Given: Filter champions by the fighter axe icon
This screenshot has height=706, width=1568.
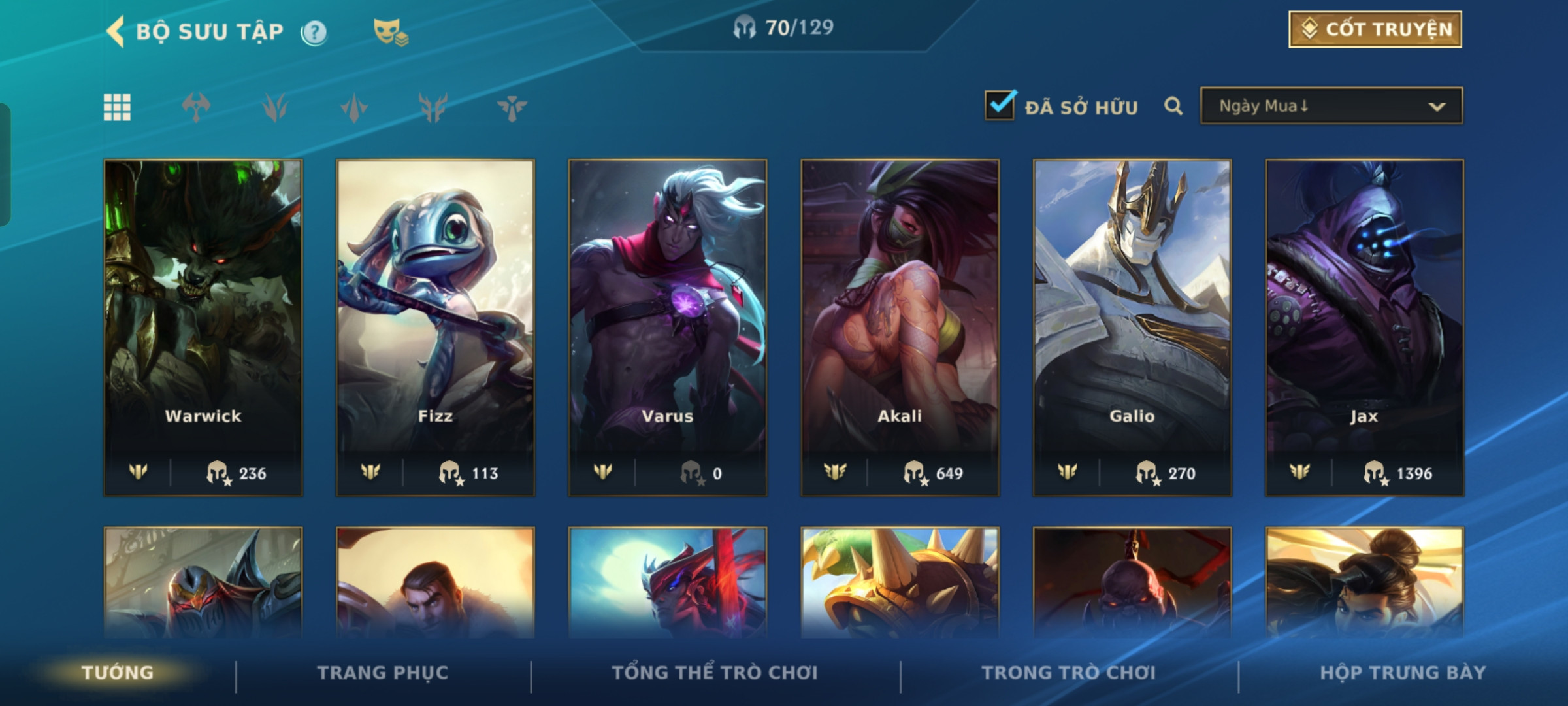Looking at the screenshot, I should [x=196, y=107].
